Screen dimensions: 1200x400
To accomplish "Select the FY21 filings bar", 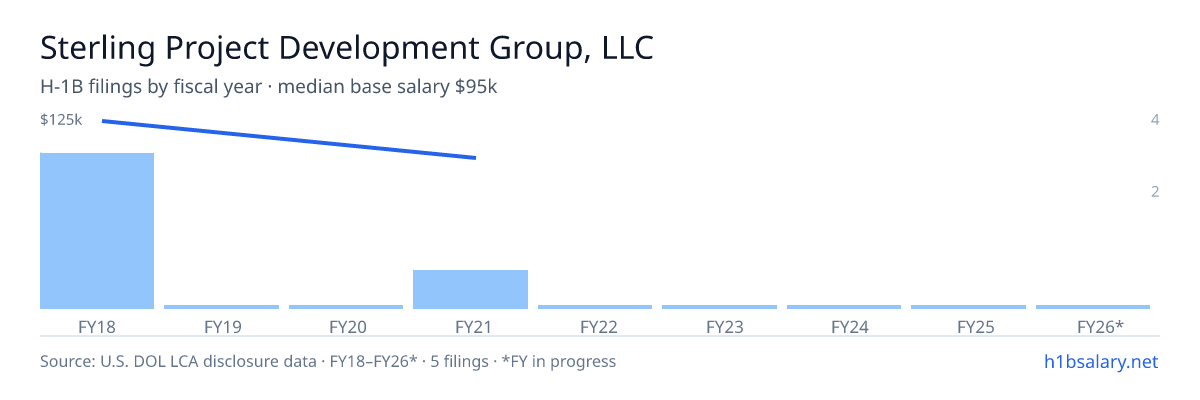I will click(x=470, y=289).
